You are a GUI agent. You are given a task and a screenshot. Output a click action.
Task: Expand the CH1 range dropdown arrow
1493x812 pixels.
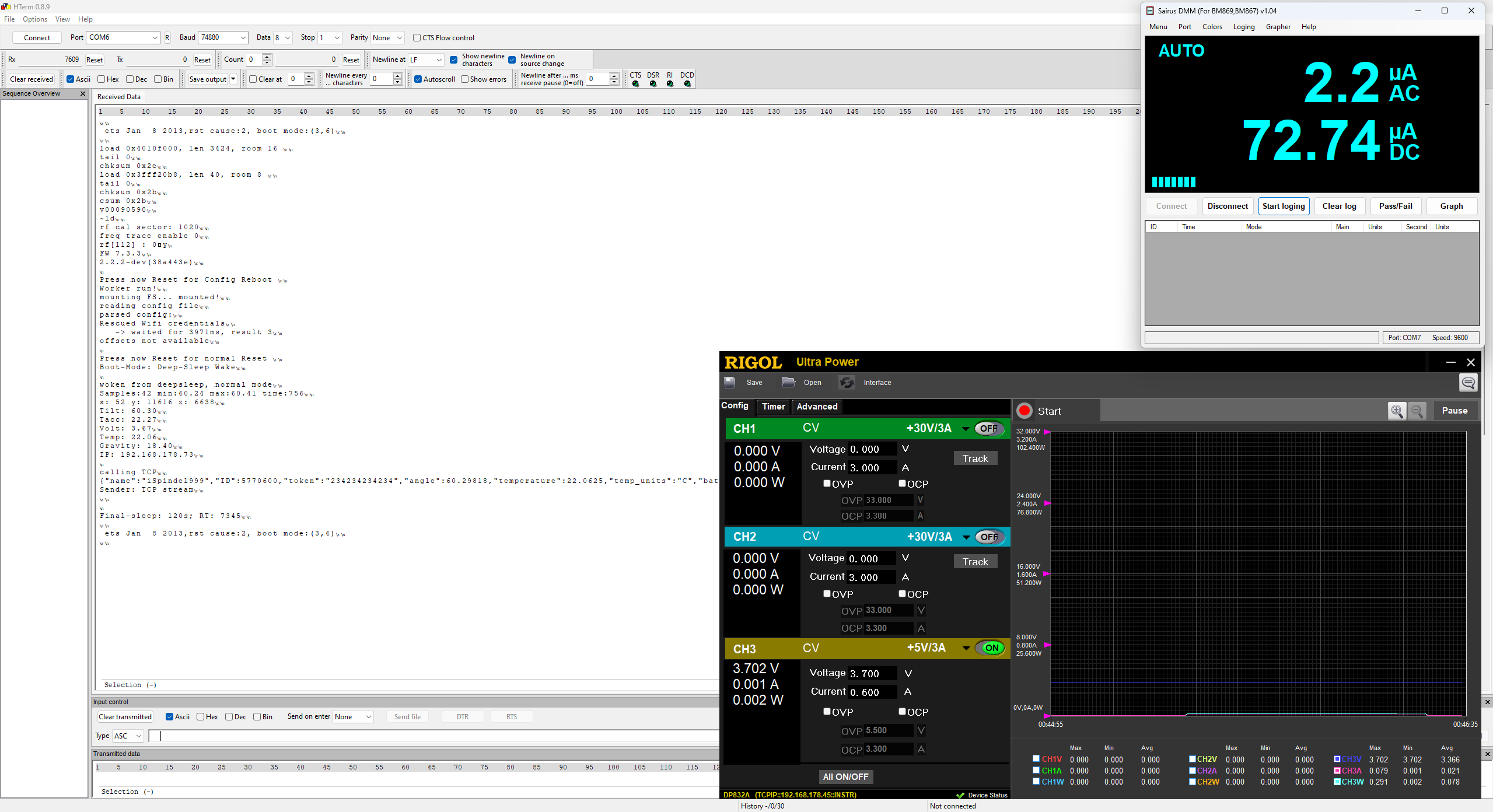tap(966, 429)
